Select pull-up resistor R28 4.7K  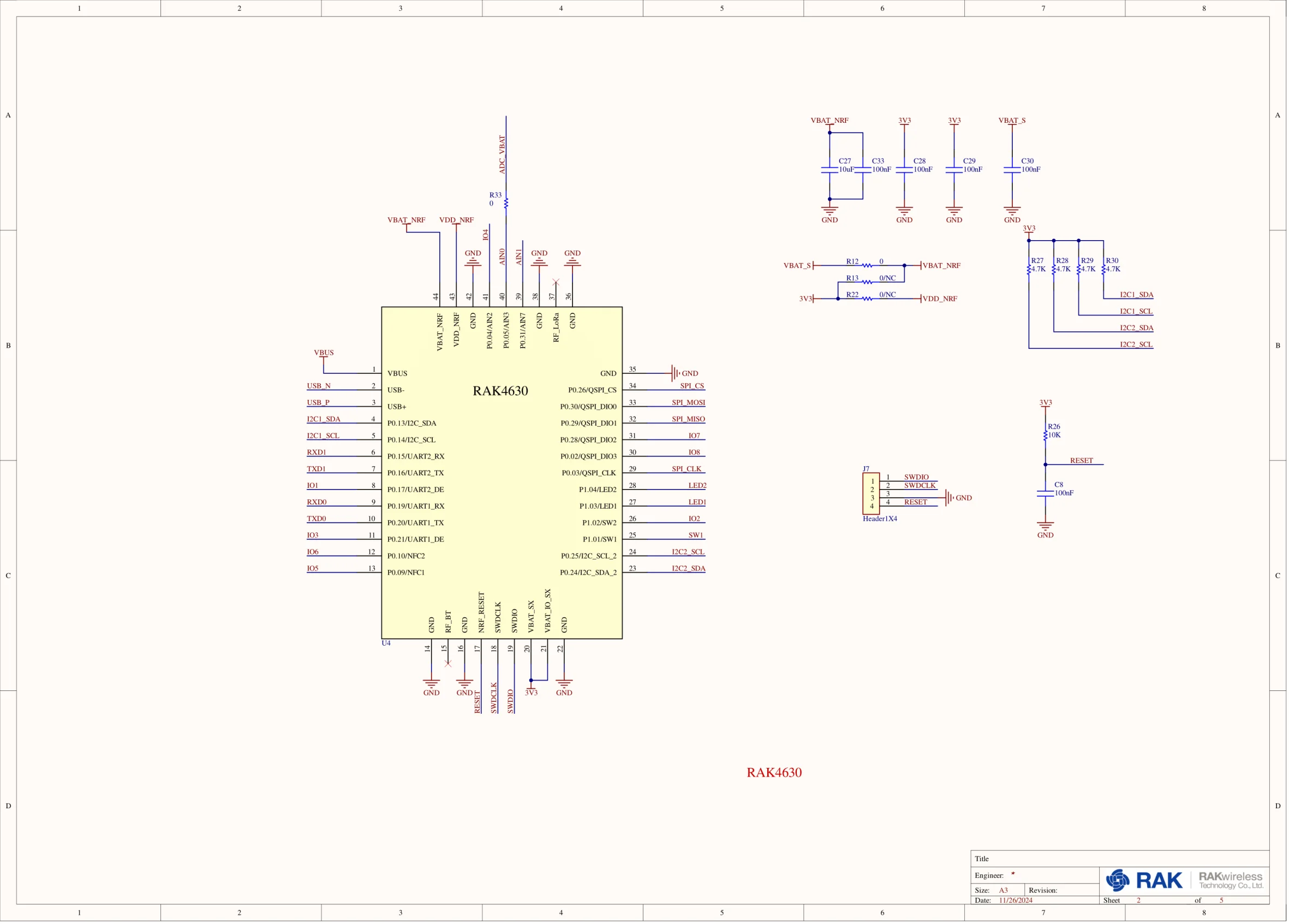[1054, 270]
